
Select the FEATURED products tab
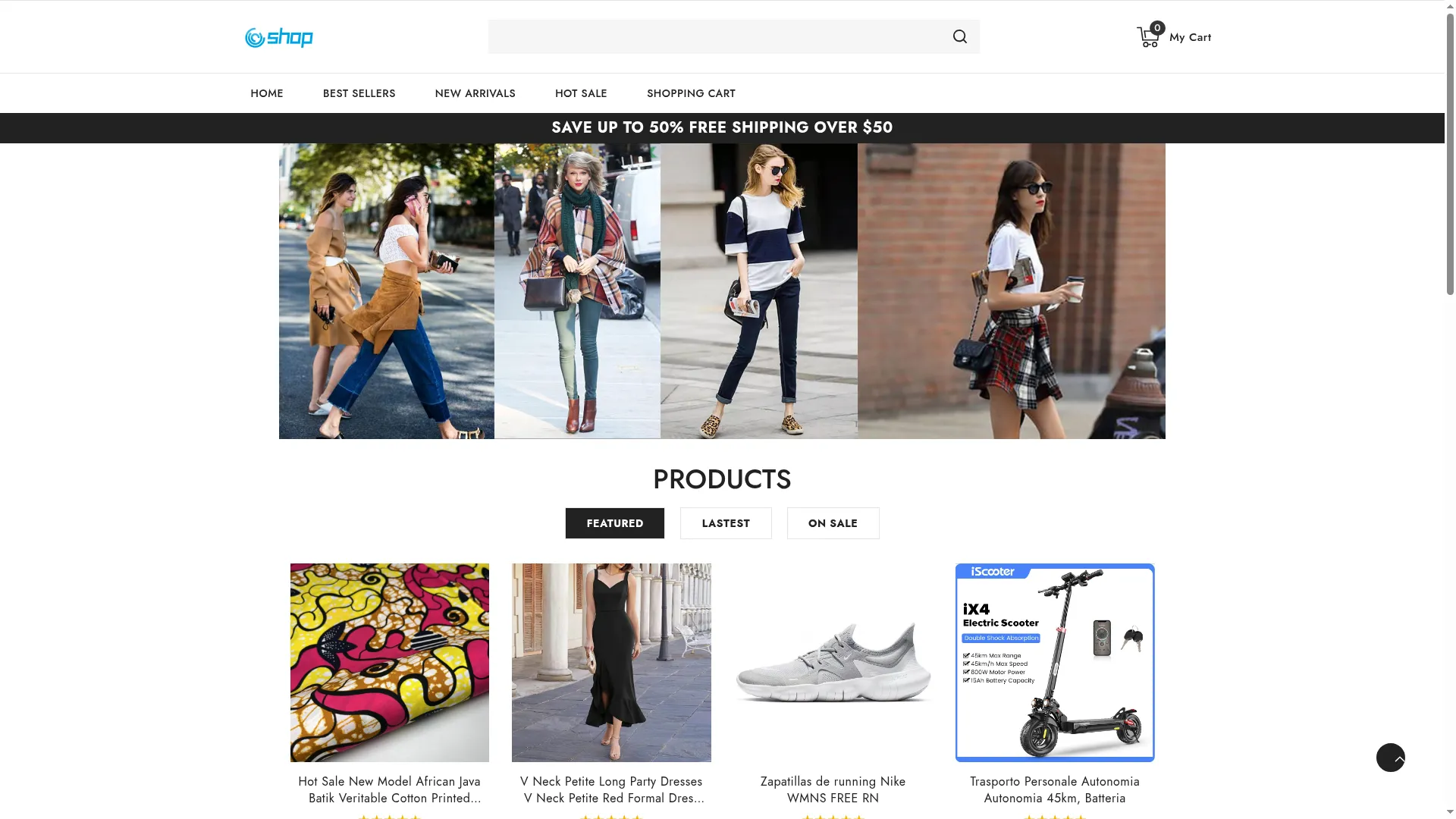[614, 523]
